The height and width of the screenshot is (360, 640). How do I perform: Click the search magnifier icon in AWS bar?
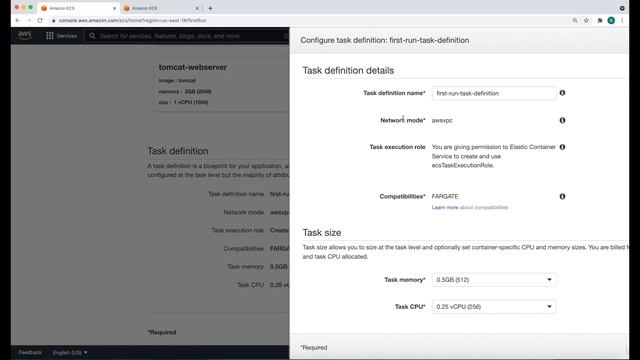coord(92,36)
